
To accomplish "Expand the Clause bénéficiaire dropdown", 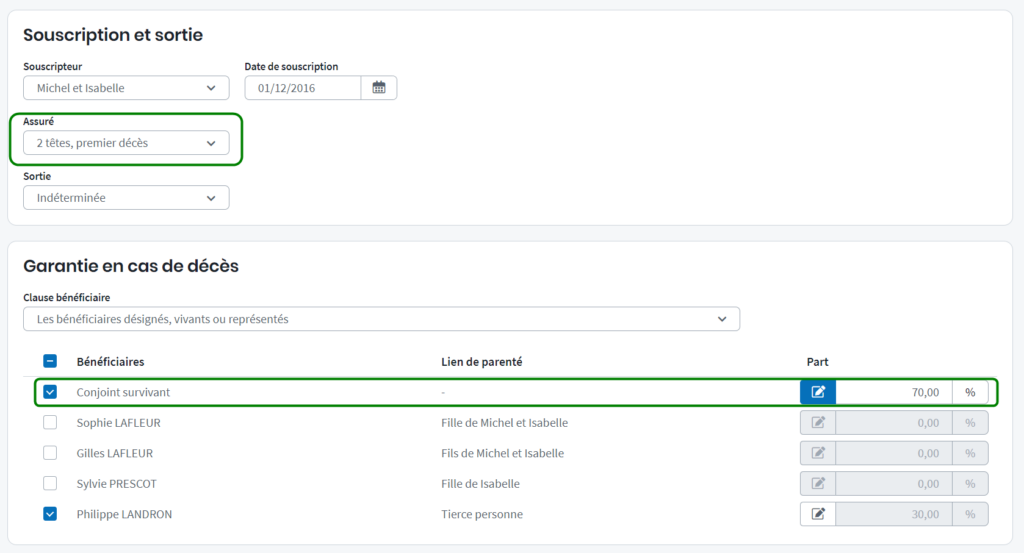I will point(380,319).
